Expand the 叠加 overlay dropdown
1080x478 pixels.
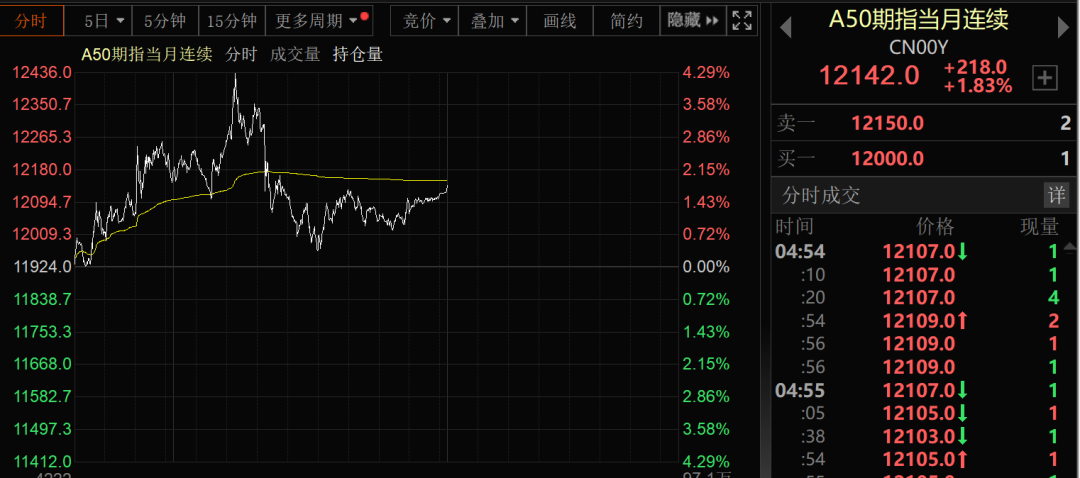[496, 20]
